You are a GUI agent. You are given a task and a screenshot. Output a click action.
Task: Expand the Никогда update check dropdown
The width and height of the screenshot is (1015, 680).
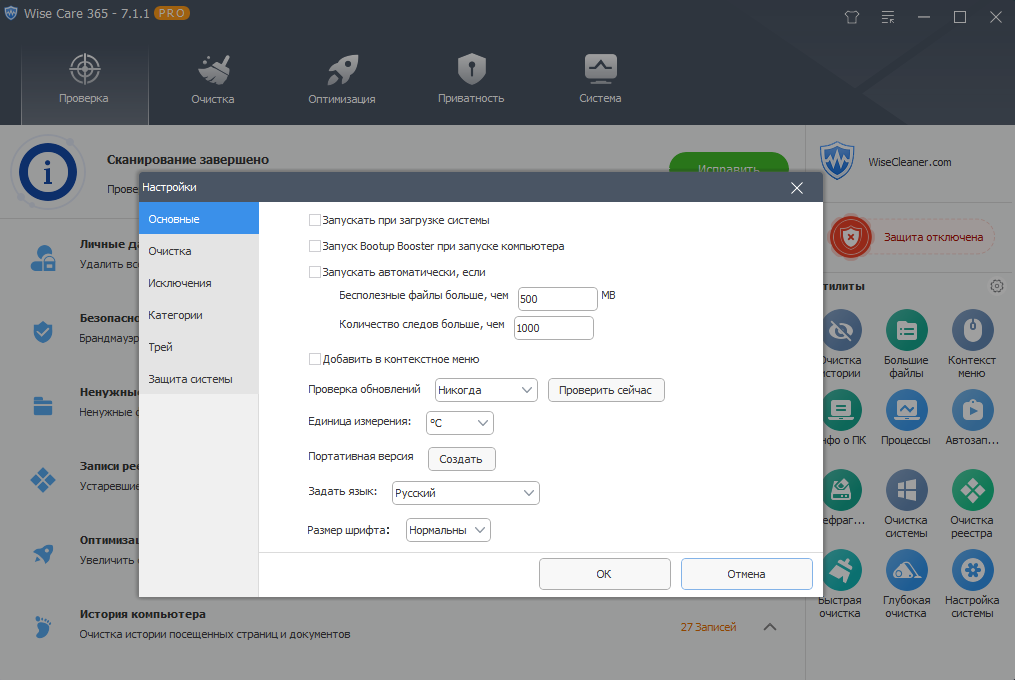[486, 390]
